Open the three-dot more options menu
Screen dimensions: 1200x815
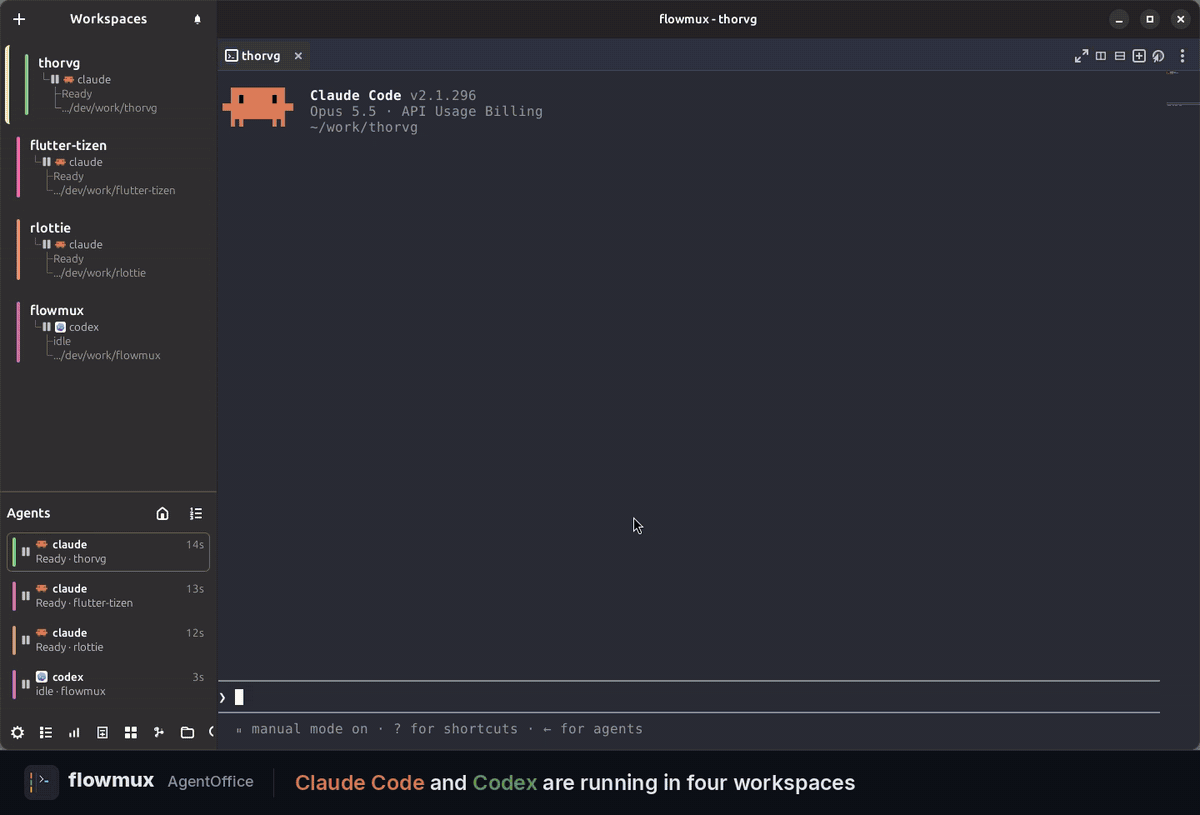(1182, 56)
